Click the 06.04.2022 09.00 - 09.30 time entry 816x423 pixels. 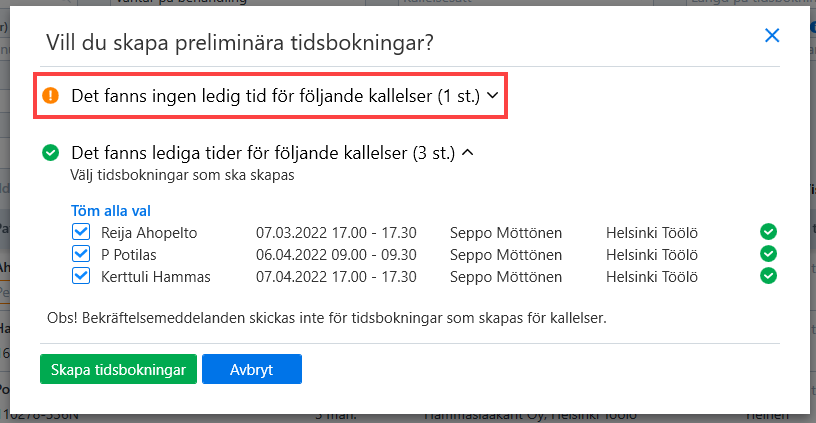click(x=336, y=254)
